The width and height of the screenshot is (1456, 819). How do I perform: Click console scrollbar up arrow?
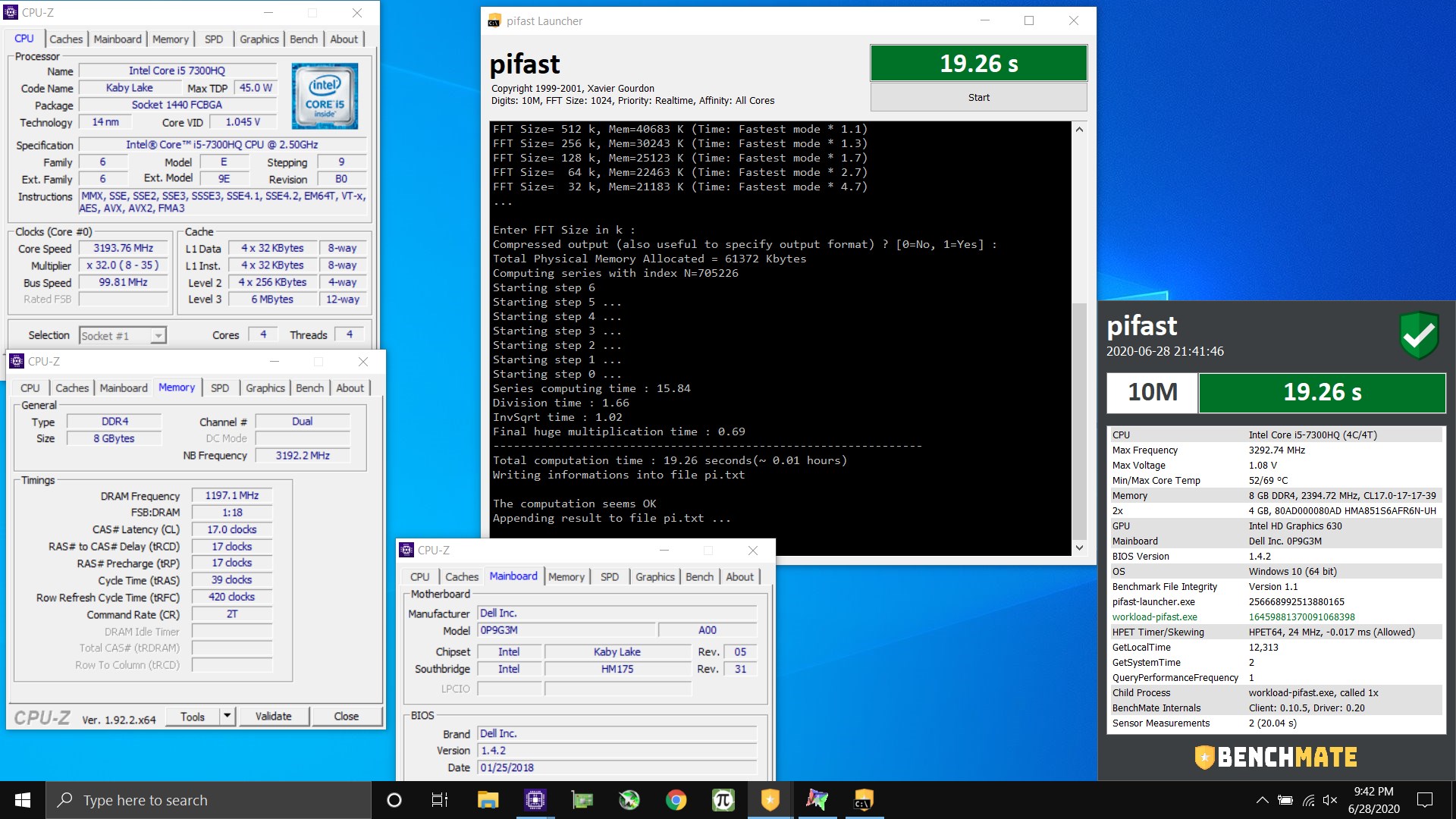click(x=1079, y=130)
